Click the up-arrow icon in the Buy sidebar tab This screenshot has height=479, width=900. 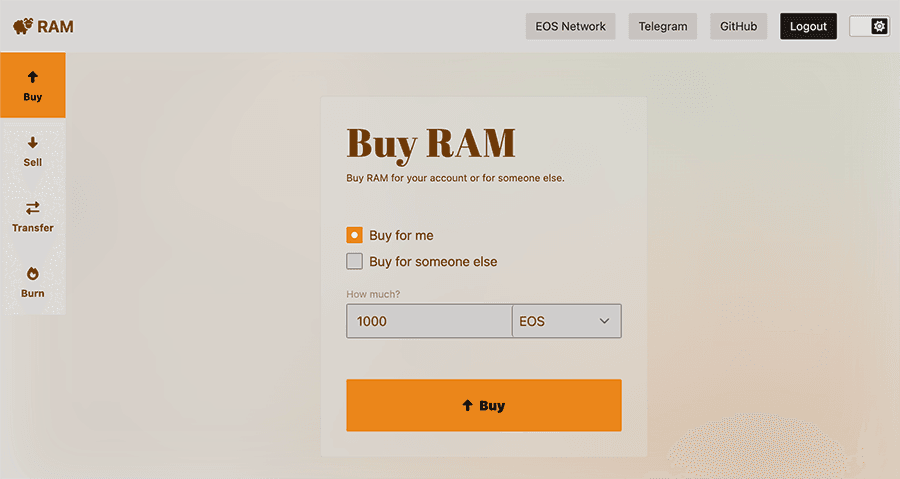[x=32, y=77]
